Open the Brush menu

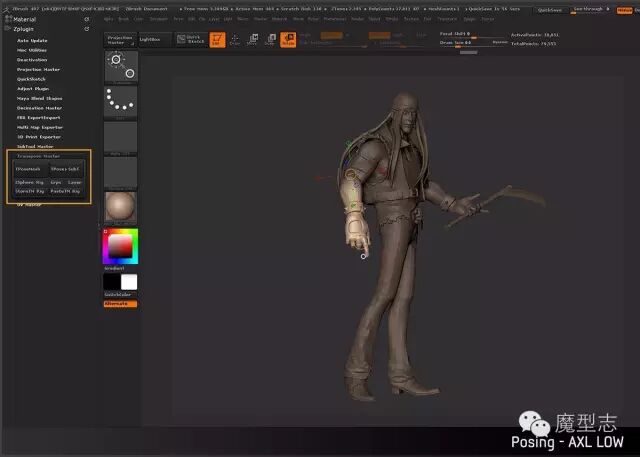point(123,19)
